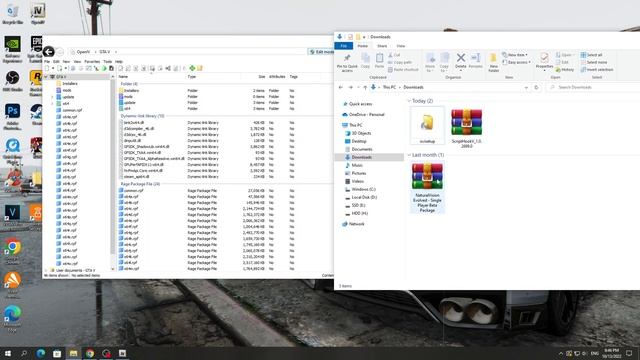The image size is (640, 360).
Task: Select Desktop in Explorer navigation pane
Action: pyautogui.click(x=356, y=141)
